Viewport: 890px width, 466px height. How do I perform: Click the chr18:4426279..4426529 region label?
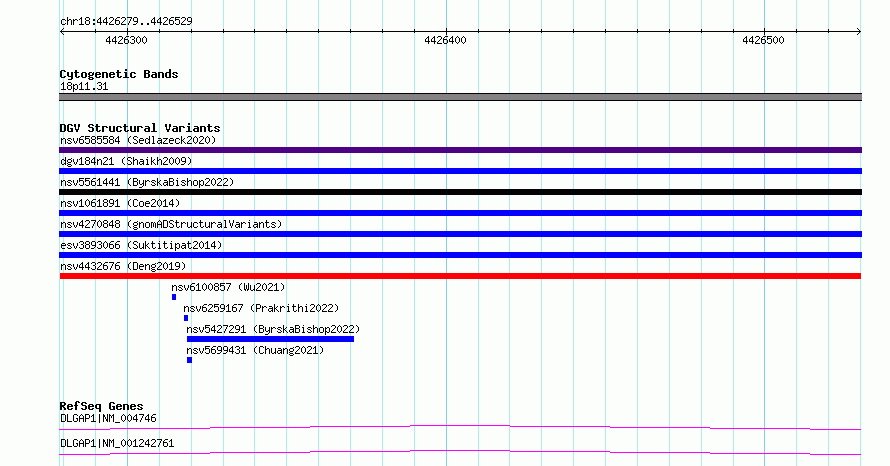pos(126,21)
